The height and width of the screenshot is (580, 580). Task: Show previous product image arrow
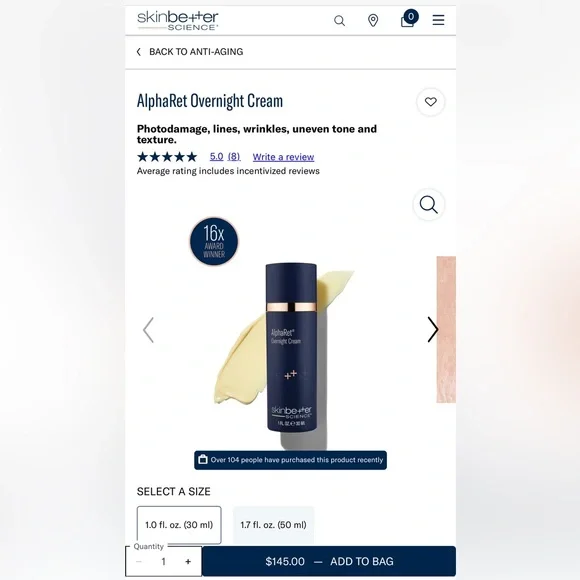click(148, 330)
